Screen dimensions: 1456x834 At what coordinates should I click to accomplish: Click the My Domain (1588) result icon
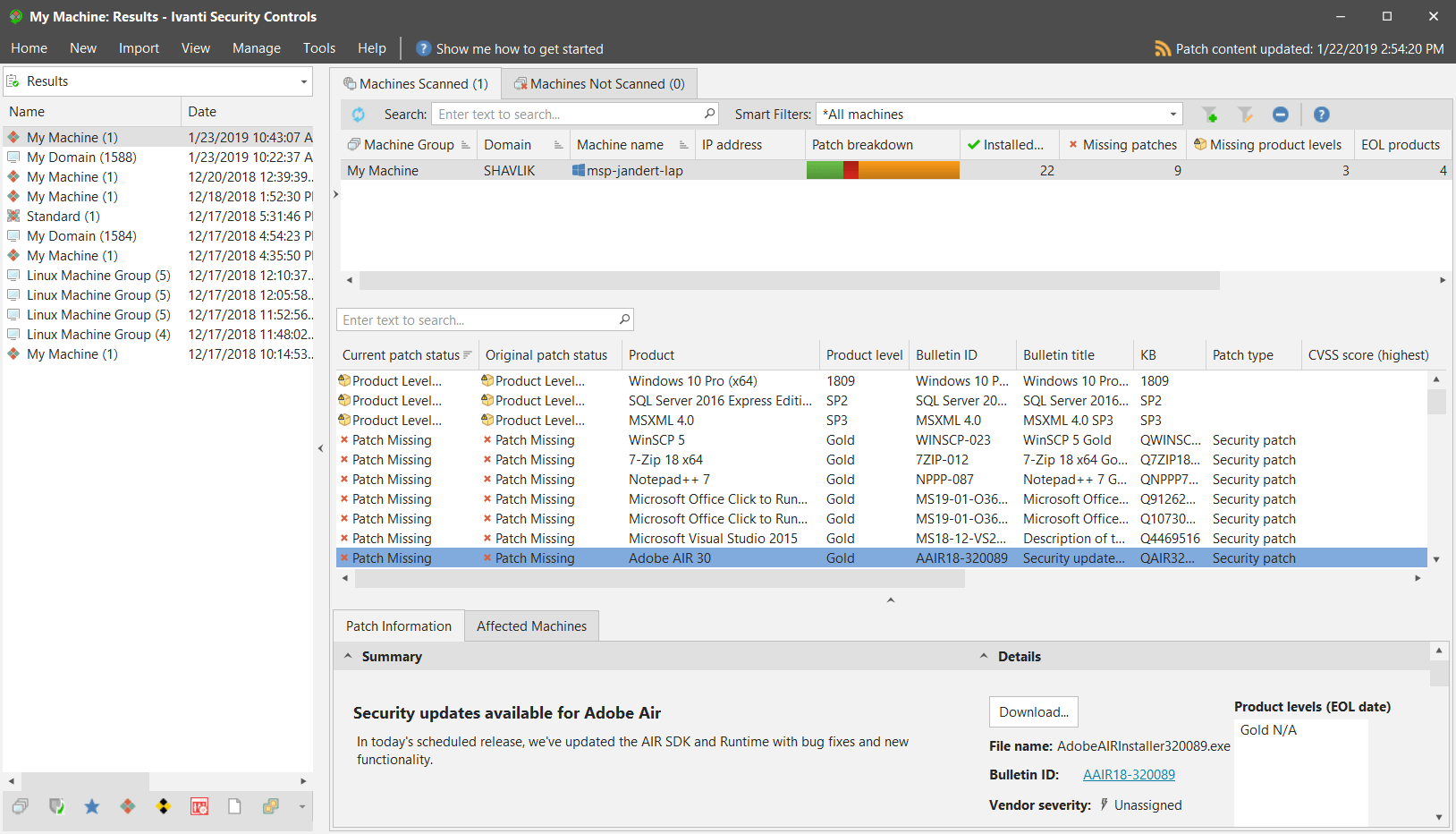13,157
